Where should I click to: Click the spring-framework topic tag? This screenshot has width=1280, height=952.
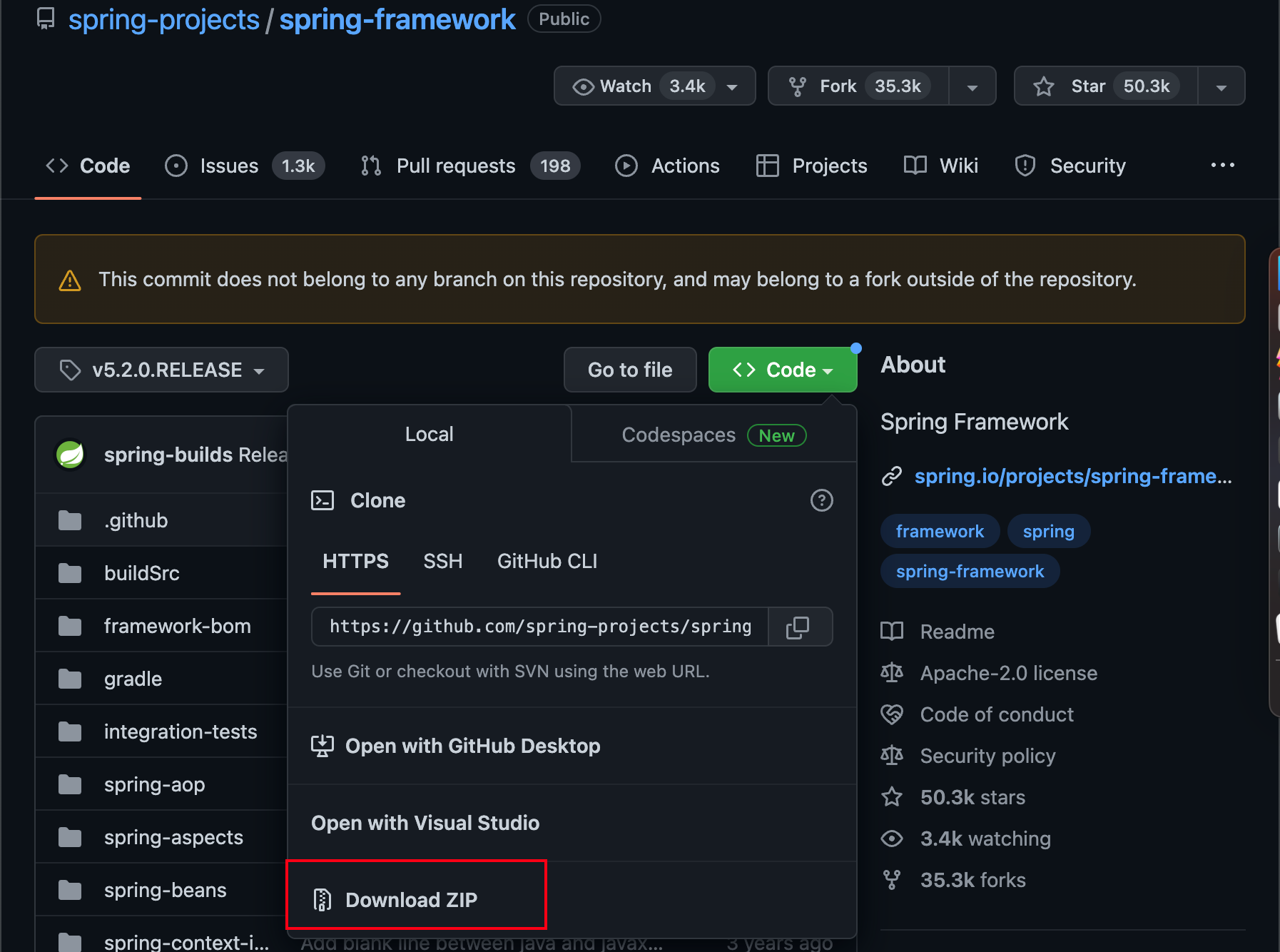pyautogui.click(x=970, y=571)
